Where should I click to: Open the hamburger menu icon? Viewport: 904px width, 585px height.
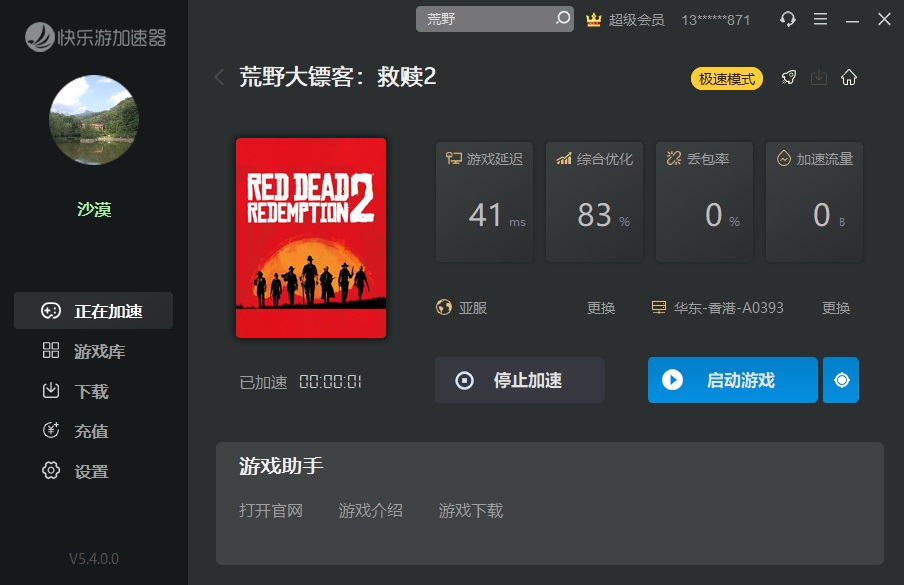820,19
